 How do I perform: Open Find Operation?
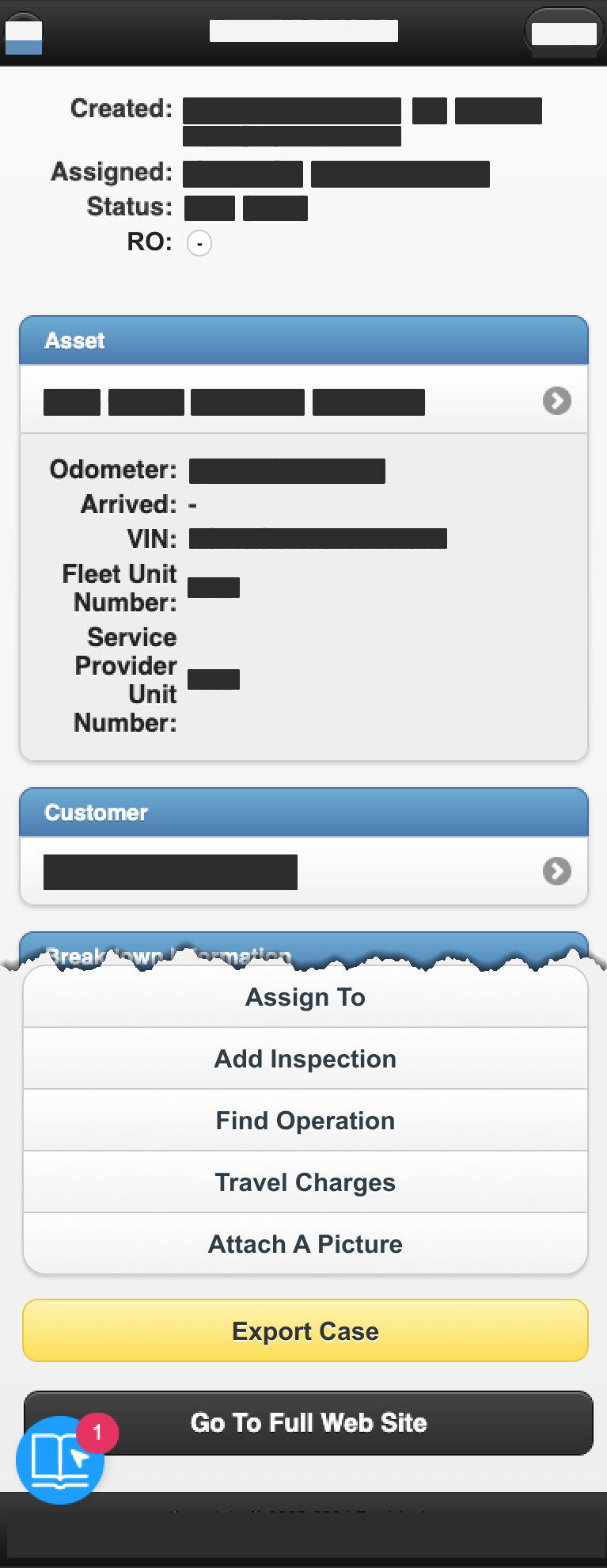(305, 1121)
